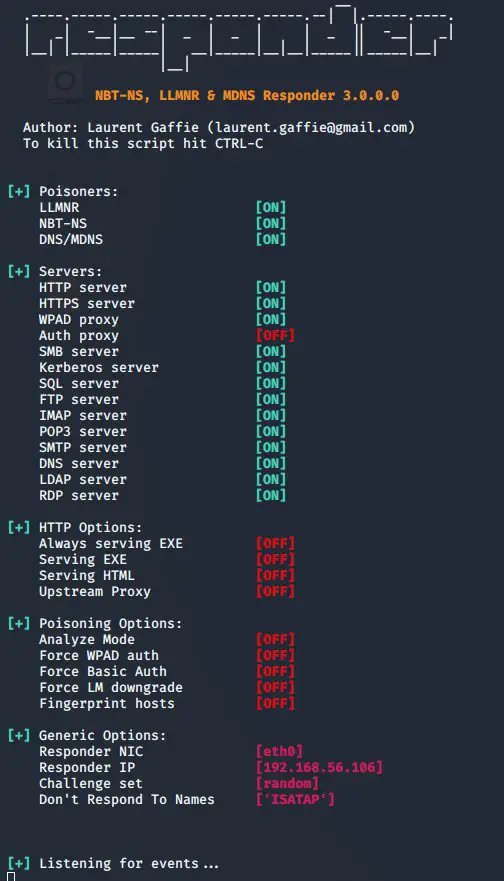The width and height of the screenshot is (504, 881).
Task: Click the eth0 Responder NIC value
Action: pos(279,751)
